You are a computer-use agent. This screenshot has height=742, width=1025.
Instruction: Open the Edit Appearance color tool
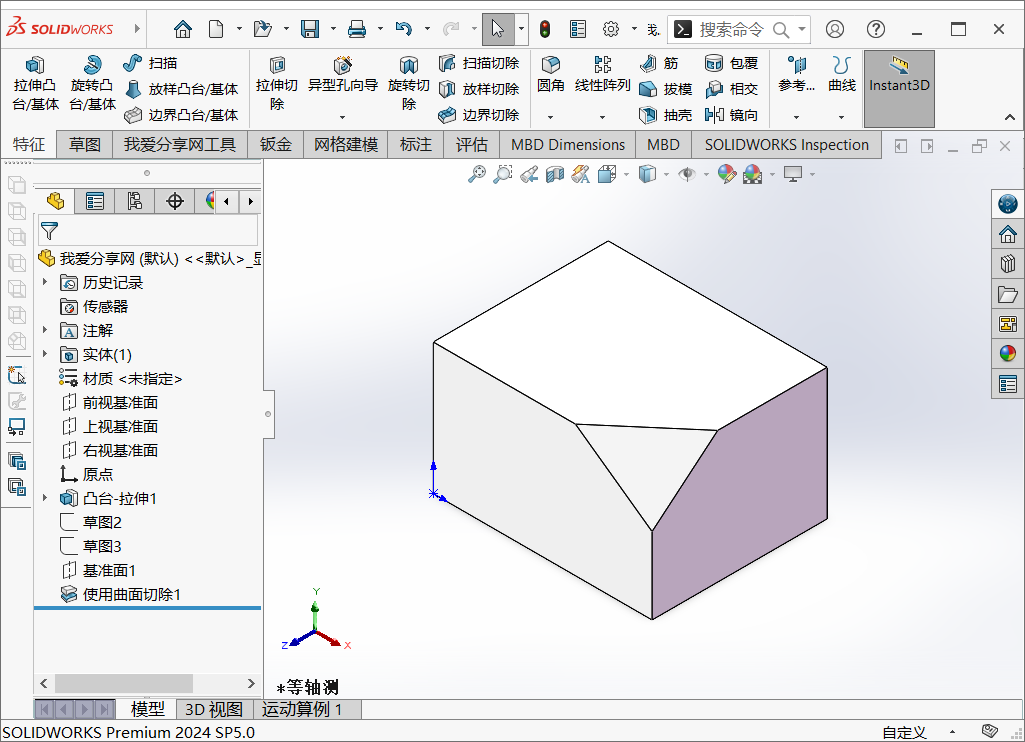point(726,173)
